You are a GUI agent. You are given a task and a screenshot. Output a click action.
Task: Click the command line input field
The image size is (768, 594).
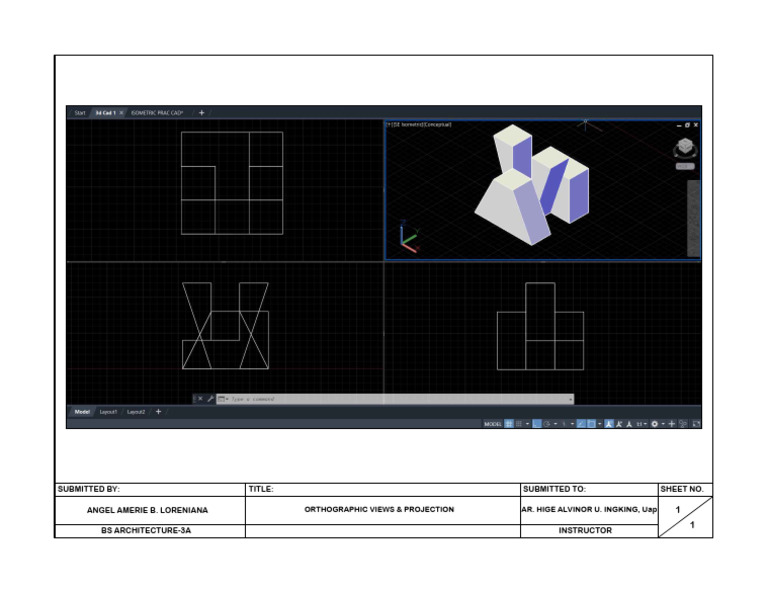pyautogui.click(x=397, y=399)
